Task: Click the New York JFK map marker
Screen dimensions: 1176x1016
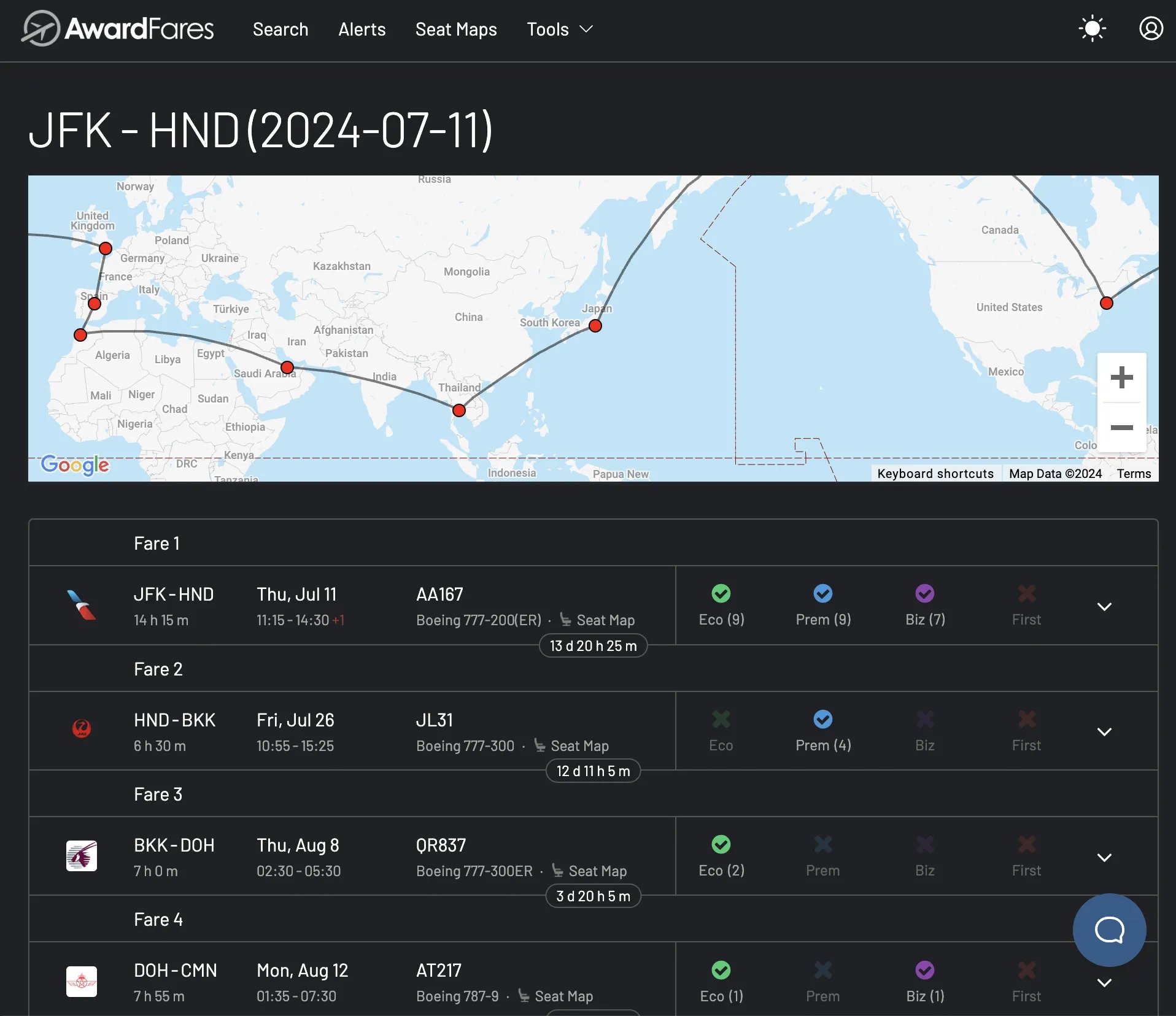Action: point(1106,303)
